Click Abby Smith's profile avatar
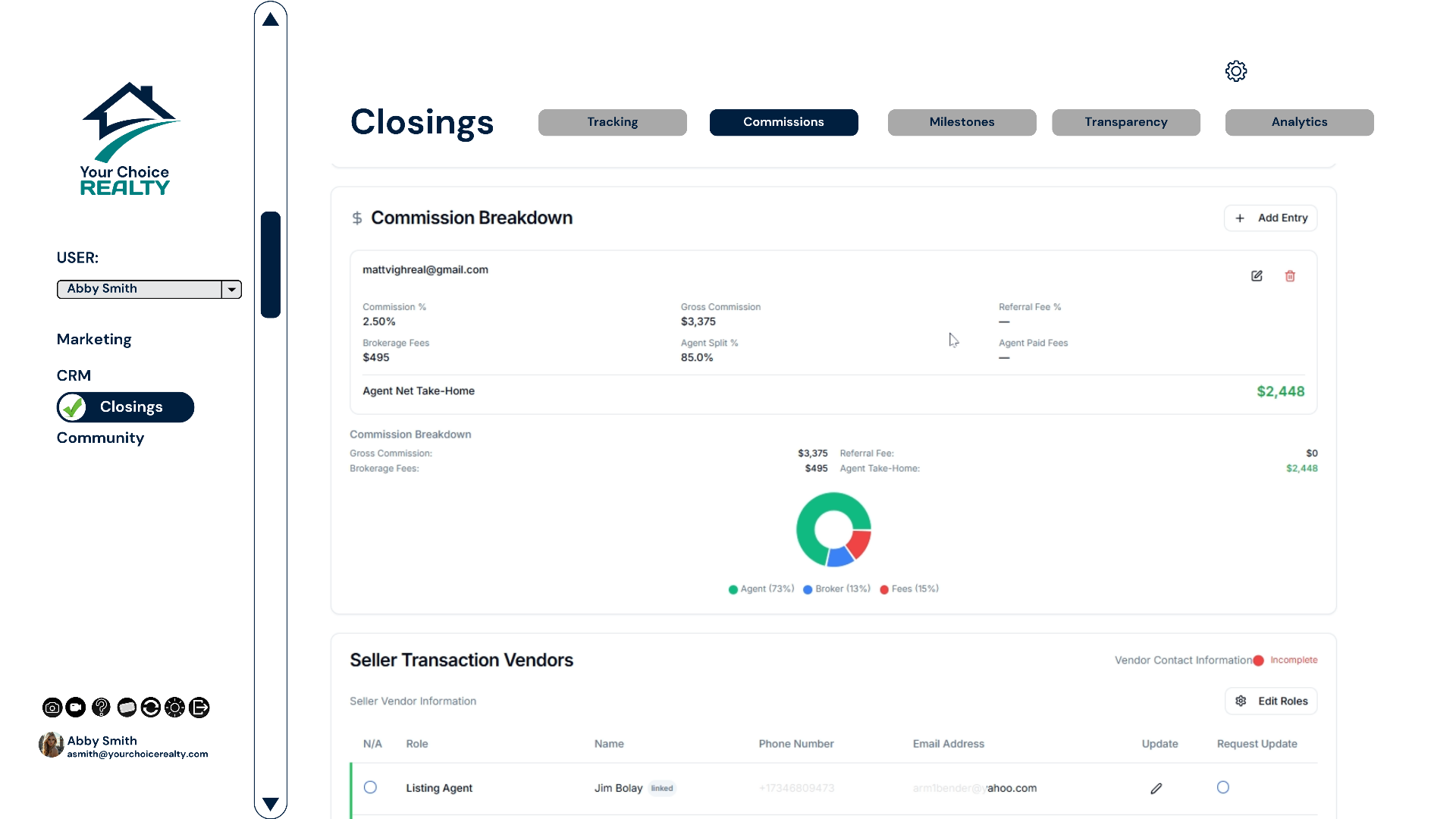1456x819 pixels. coord(52,745)
